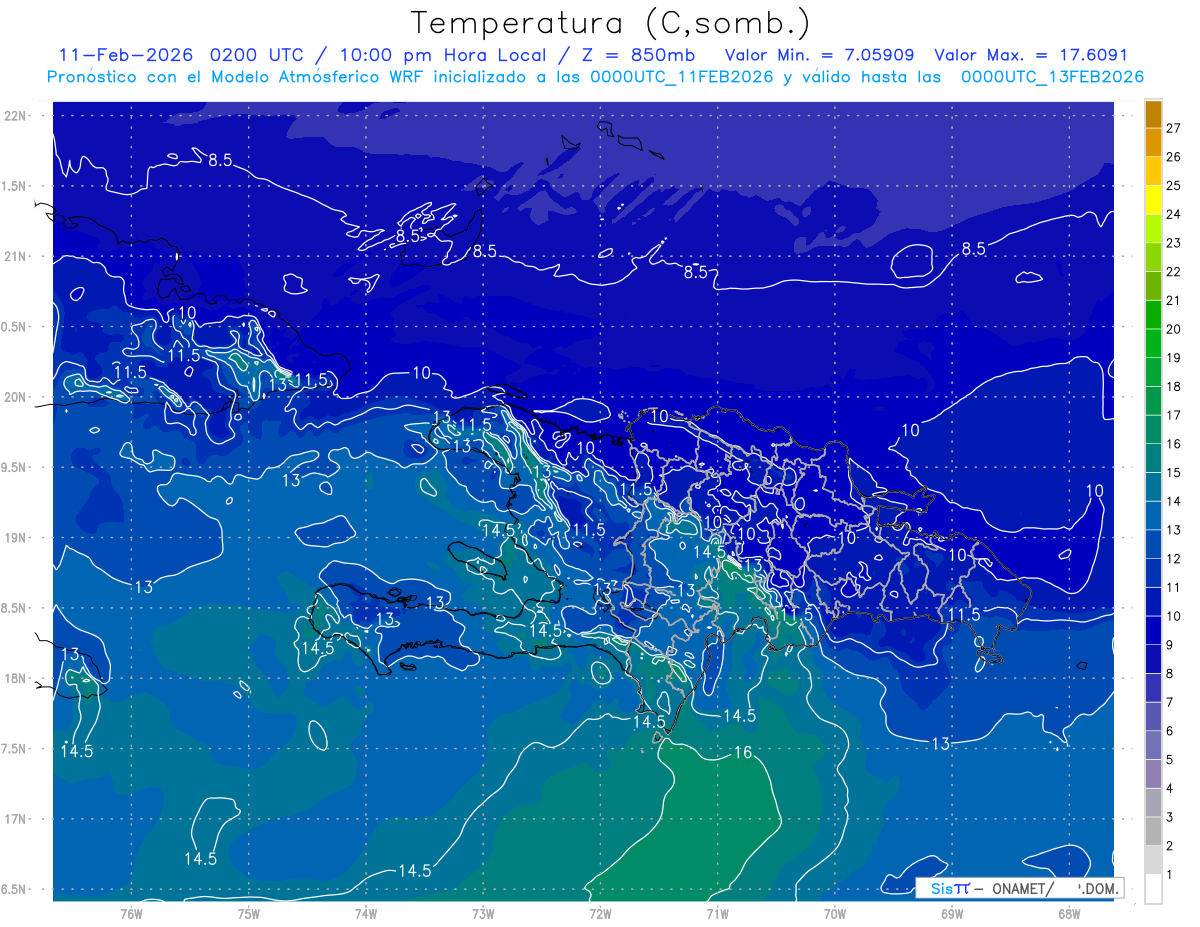The height and width of the screenshot is (927, 1200).
Task: Click color scale label "5"
Action: click(x=1170, y=760)
